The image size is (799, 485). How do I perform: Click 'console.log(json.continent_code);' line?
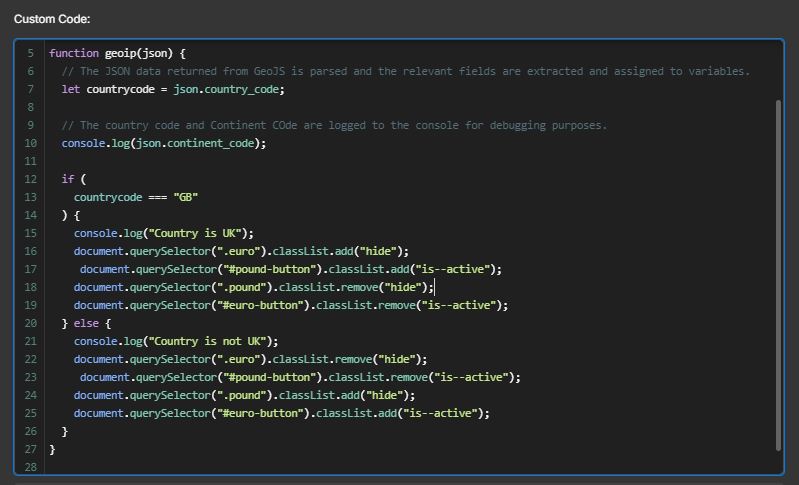[164, 143]
